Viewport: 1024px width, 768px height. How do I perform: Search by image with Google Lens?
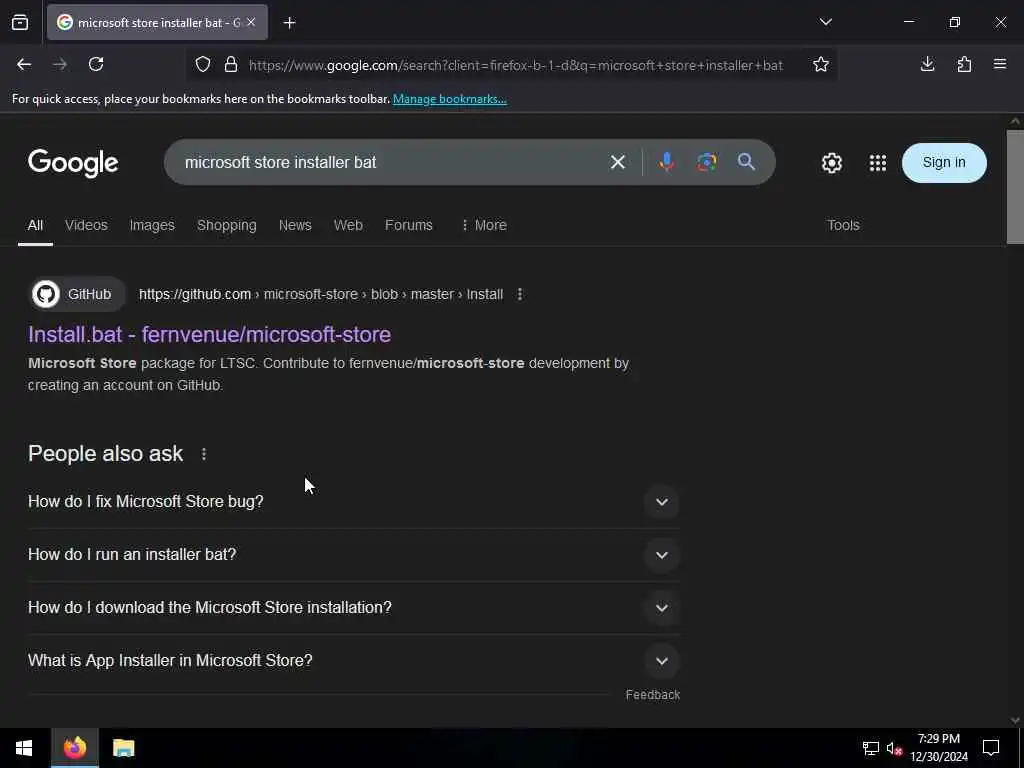707,162
